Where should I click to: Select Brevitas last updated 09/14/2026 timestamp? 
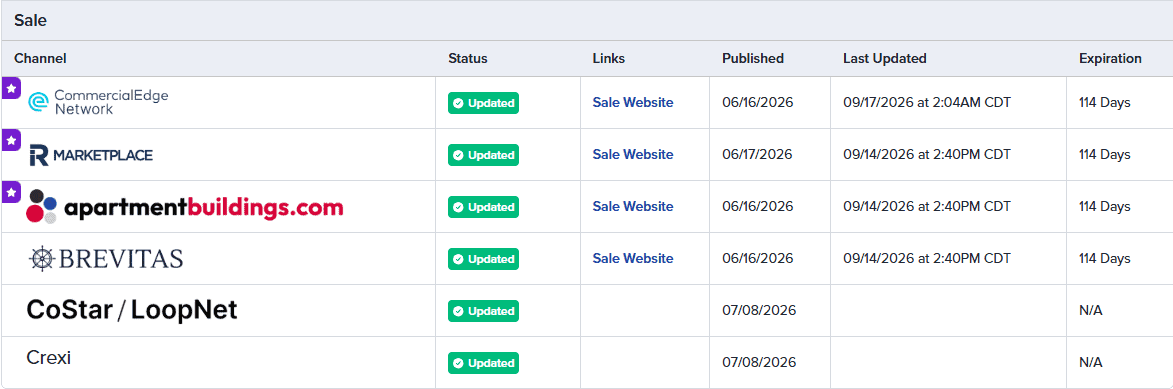[927, 258]
